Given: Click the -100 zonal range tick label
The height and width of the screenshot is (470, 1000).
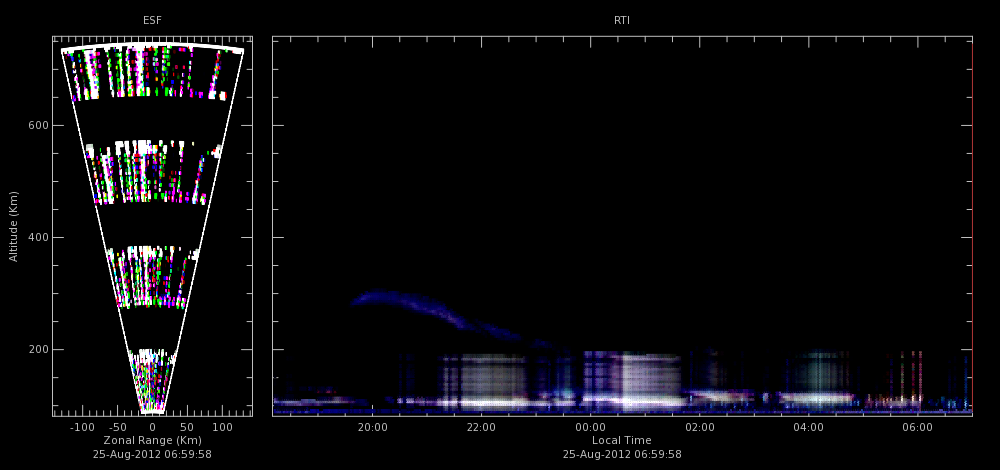Looking at the screenshot, I should coord(80,427).
